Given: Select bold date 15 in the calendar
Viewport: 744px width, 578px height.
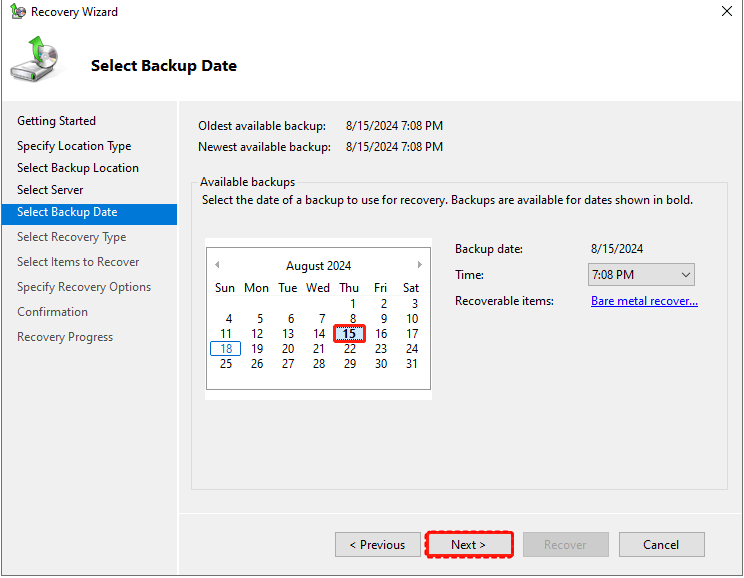Looking at the screenshot, I should pyautogui.click(x=349, y=334).
